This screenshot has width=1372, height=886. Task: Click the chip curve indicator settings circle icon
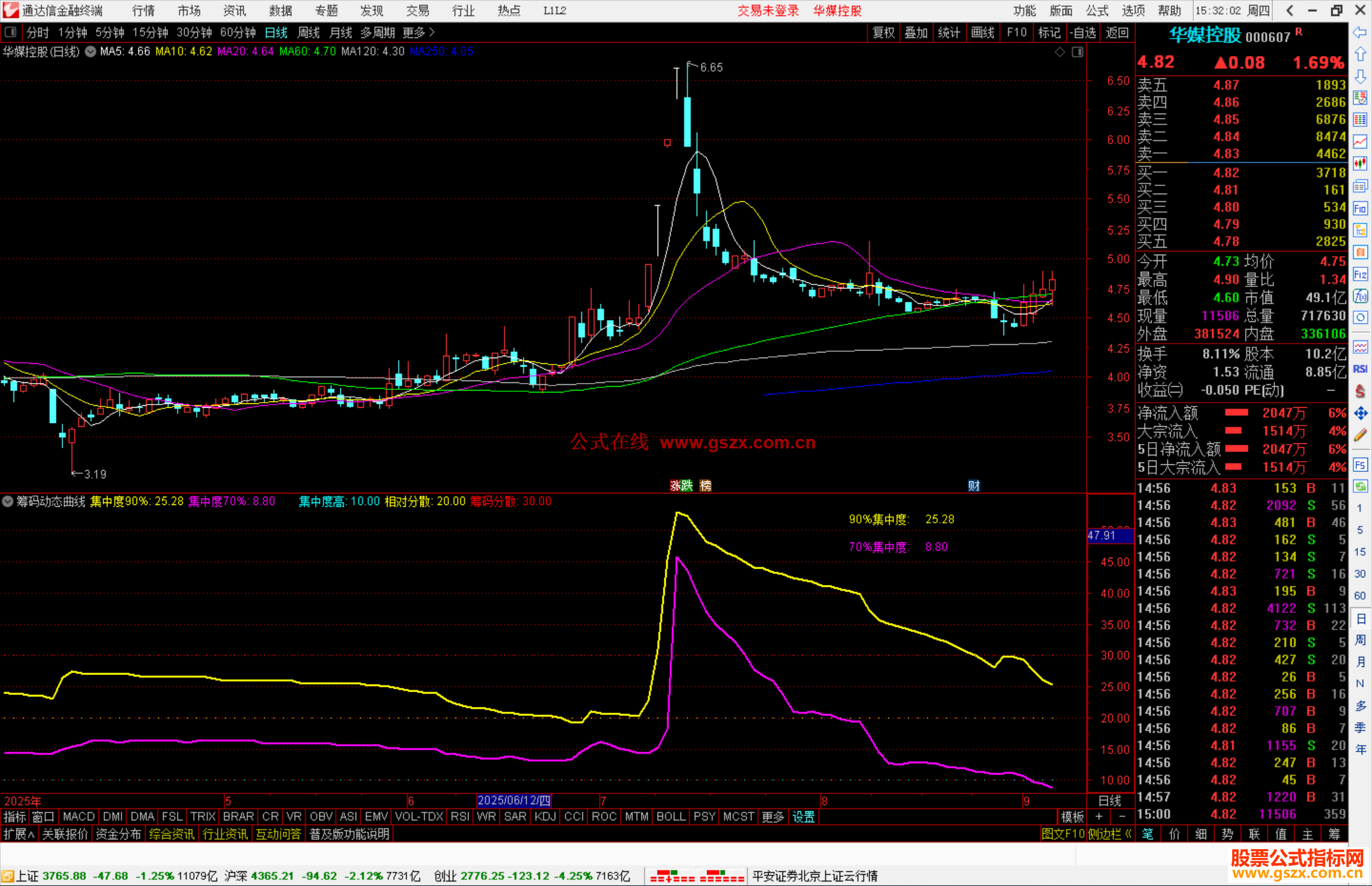click(8, 501)
